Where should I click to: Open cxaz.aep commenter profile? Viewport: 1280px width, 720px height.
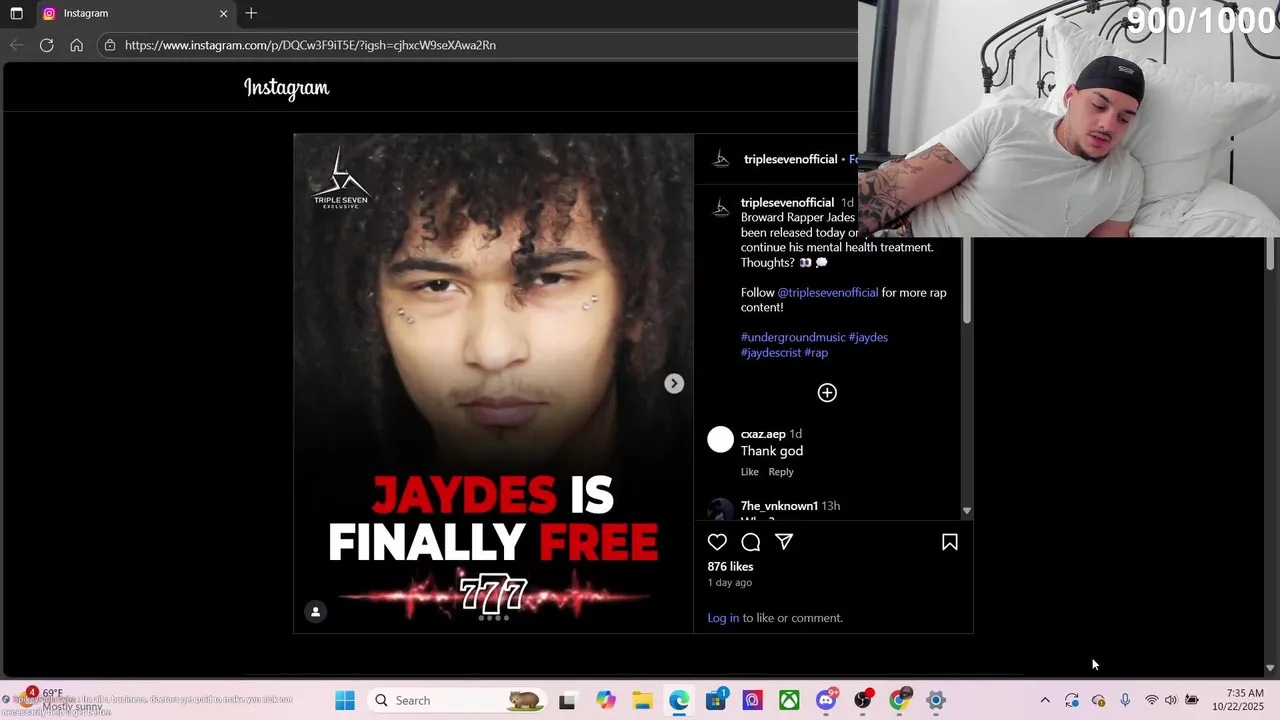coord(763,434)
